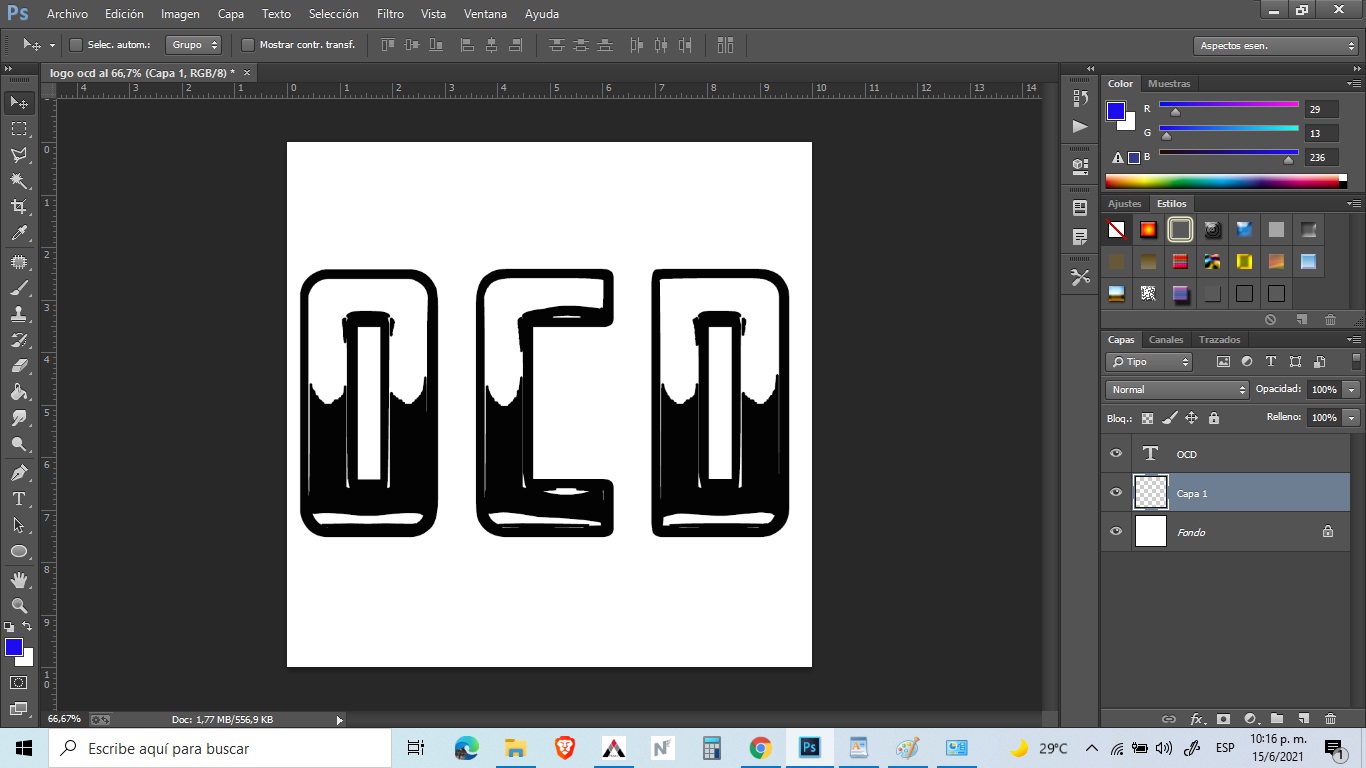Create a new layer in Capas panel
The width and height of the screenshot is (1366, 768).
click(x=1303, y=719)
